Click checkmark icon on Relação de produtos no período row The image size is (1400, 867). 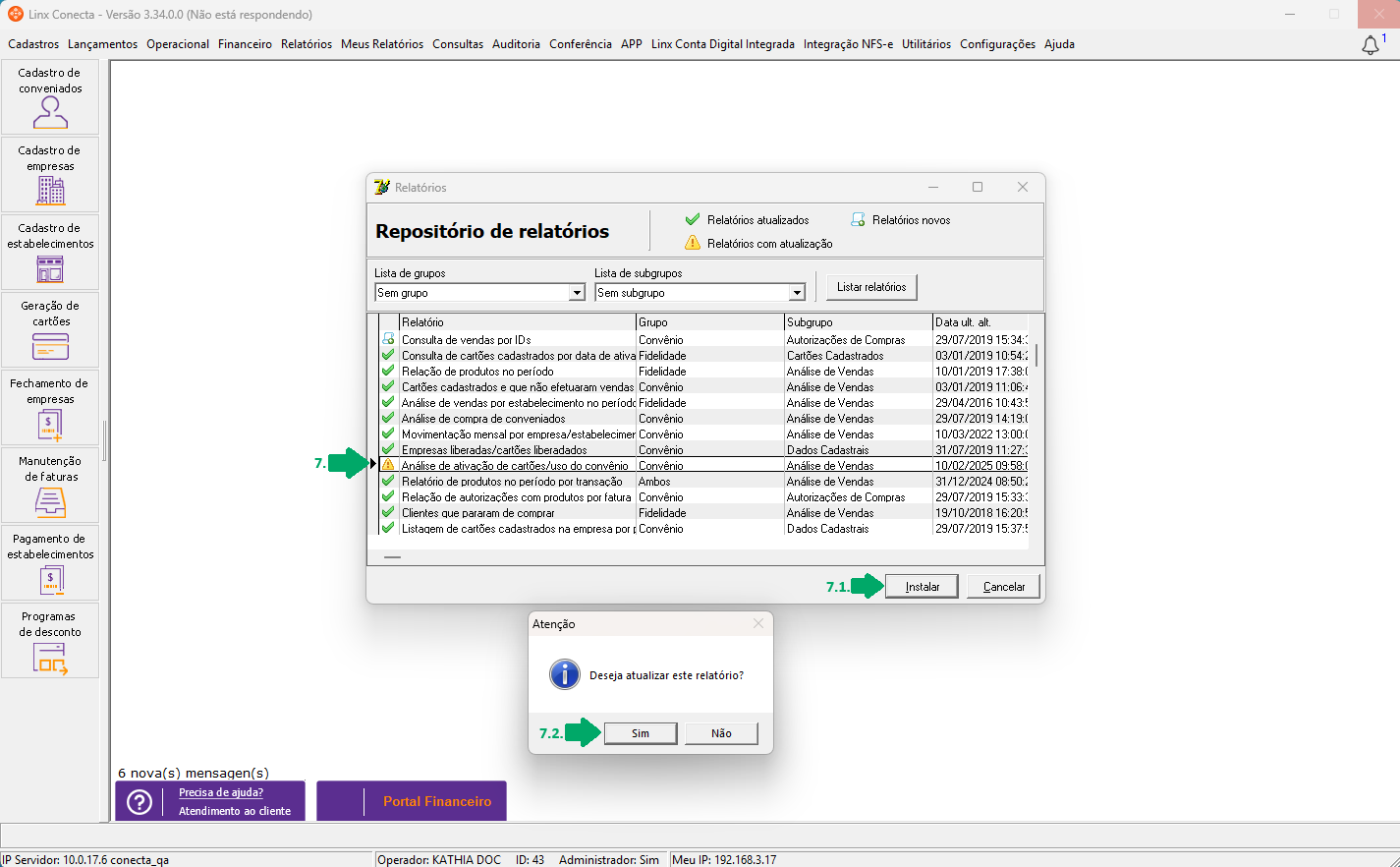[388, 371]
